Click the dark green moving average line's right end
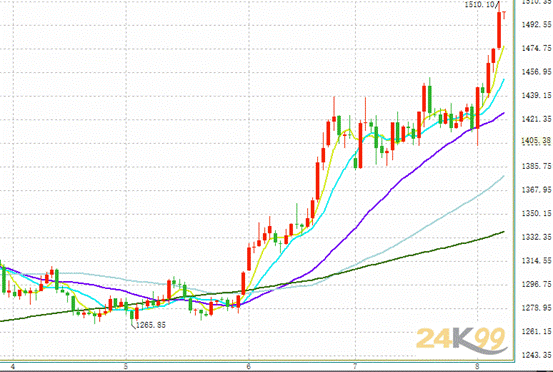Screen dimensions: 553x372 click(x=503, y=232)
